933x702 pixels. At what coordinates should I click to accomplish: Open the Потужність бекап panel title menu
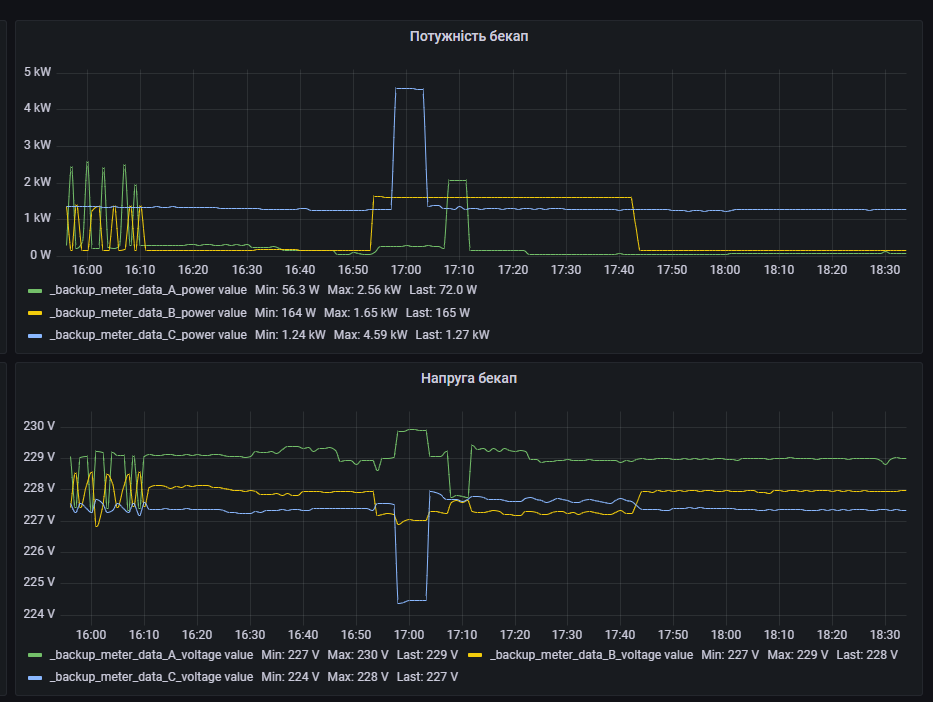click(x=469, y=37)
